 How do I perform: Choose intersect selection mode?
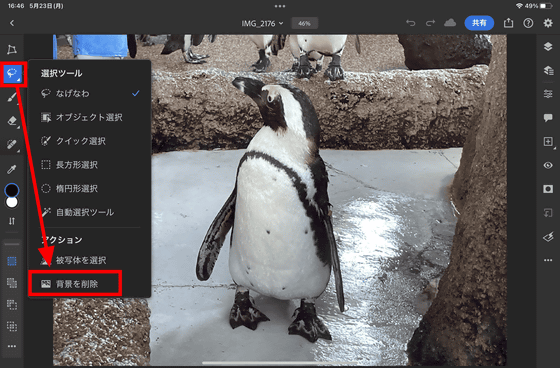(12, 326)
